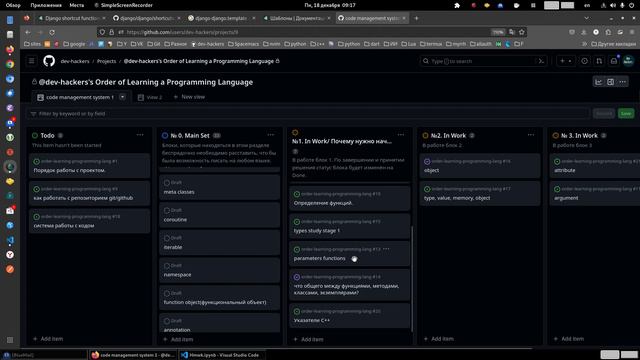Open the Todo column options menu
640x360 pixels.
point(140,135)
